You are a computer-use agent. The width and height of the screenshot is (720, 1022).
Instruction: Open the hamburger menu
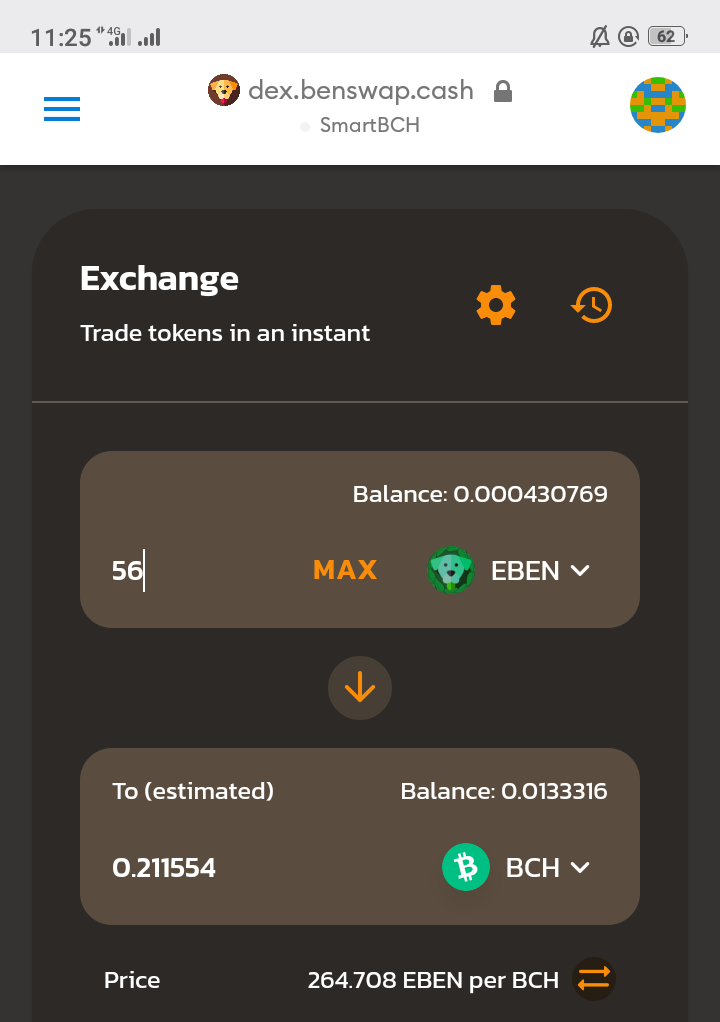click(62, 109)
